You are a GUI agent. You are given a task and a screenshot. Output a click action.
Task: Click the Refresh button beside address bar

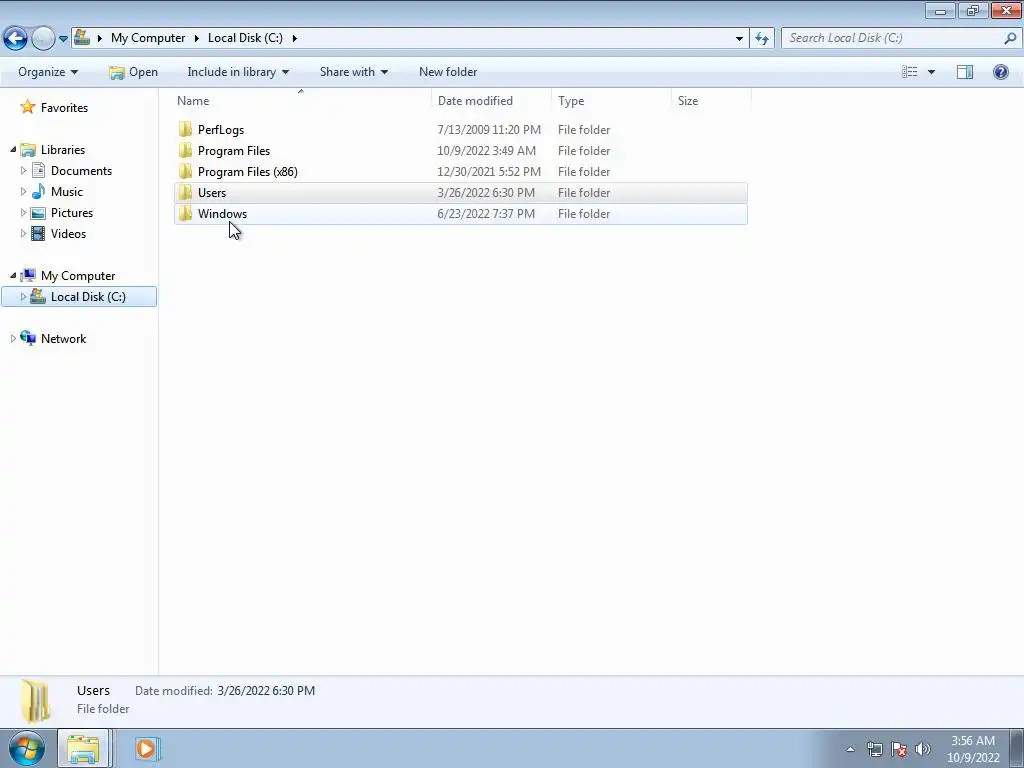pyautogui.click(x=762, y=39)
